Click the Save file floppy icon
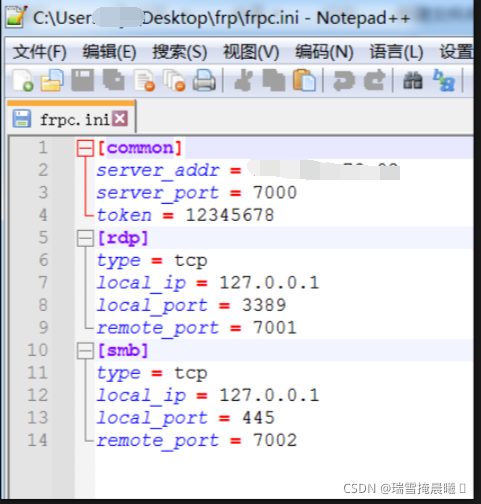 83,80
